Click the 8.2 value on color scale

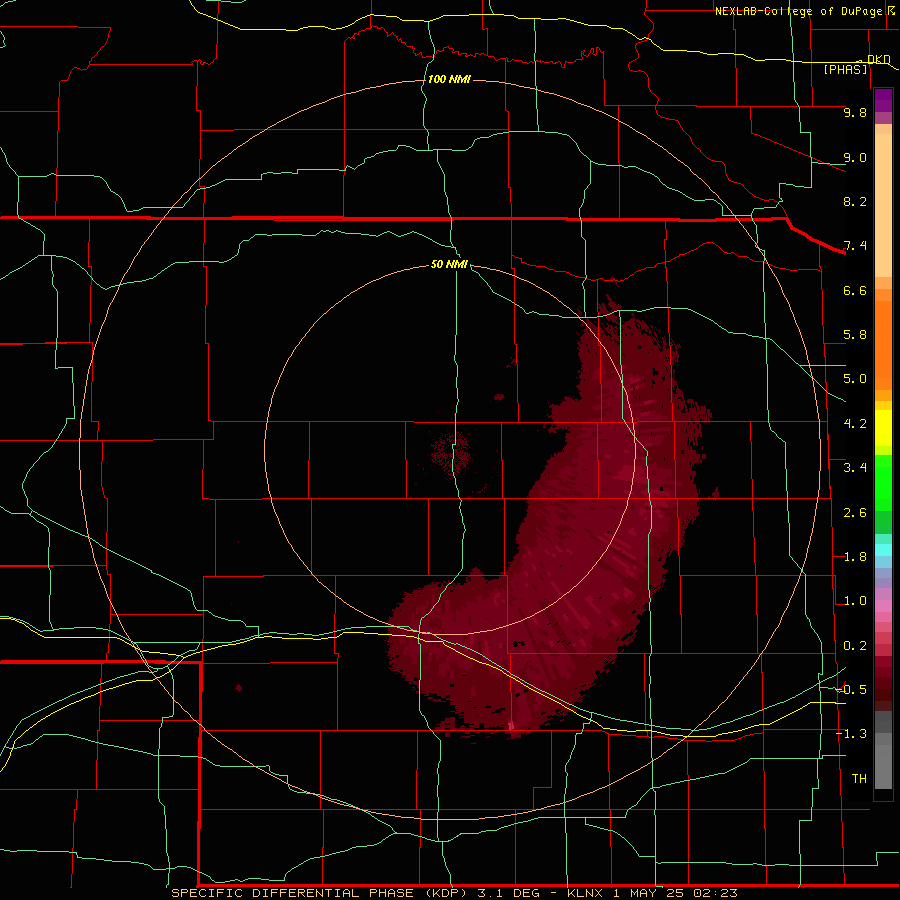(x=855, y=201)
